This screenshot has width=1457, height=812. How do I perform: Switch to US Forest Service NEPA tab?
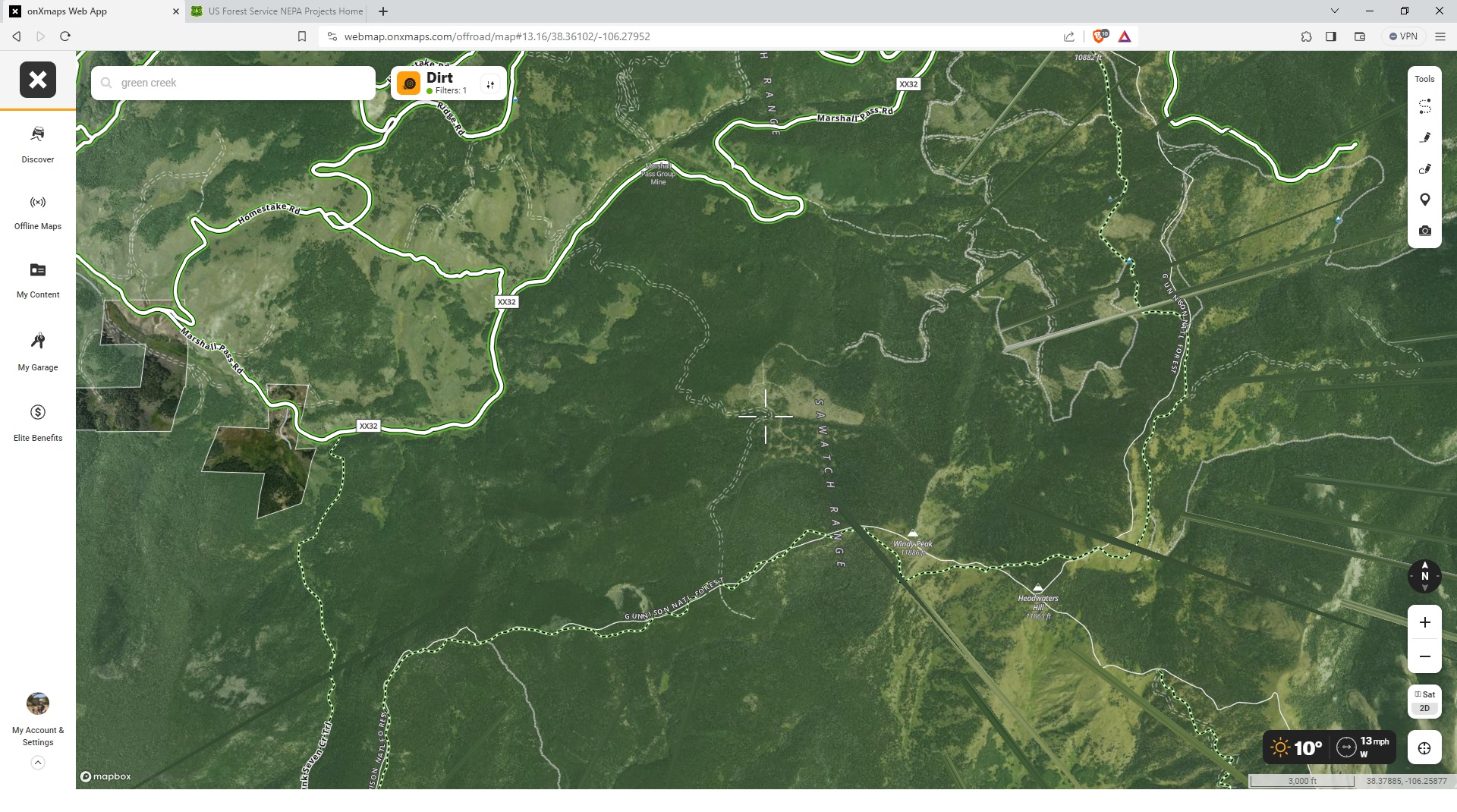coord(278,11)
